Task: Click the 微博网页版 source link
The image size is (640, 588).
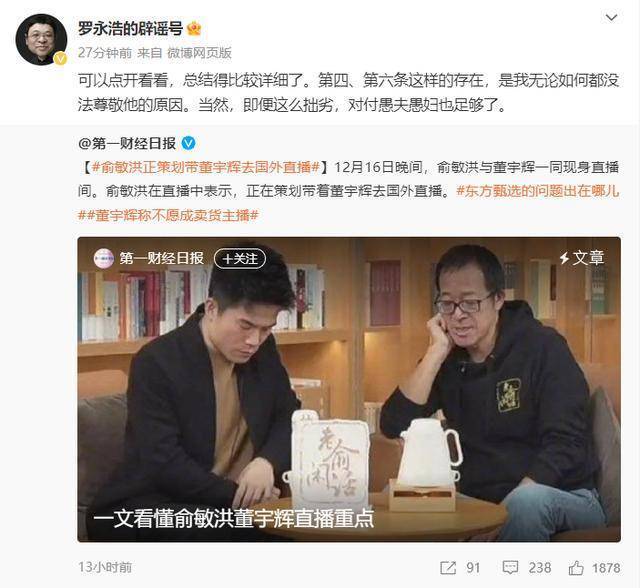Action: pos(199,53)
